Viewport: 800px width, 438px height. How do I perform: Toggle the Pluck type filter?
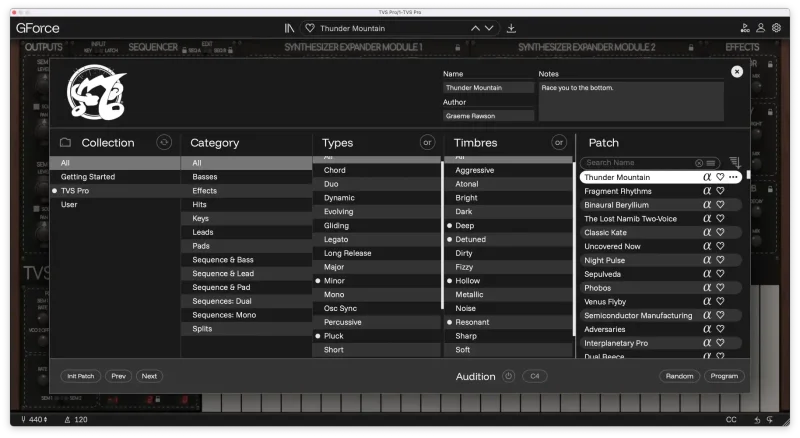376,336
